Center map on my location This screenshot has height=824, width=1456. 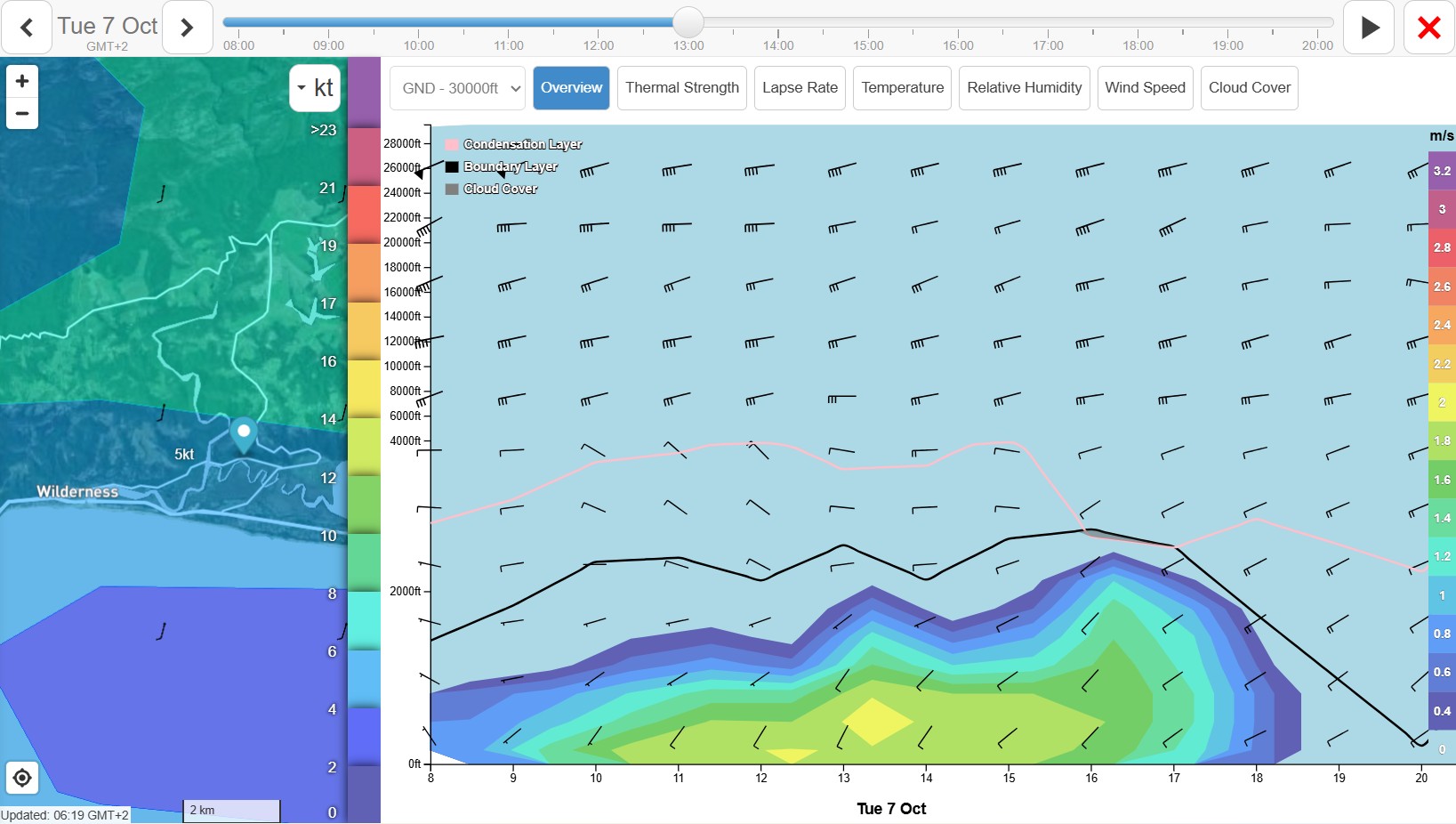22,779
